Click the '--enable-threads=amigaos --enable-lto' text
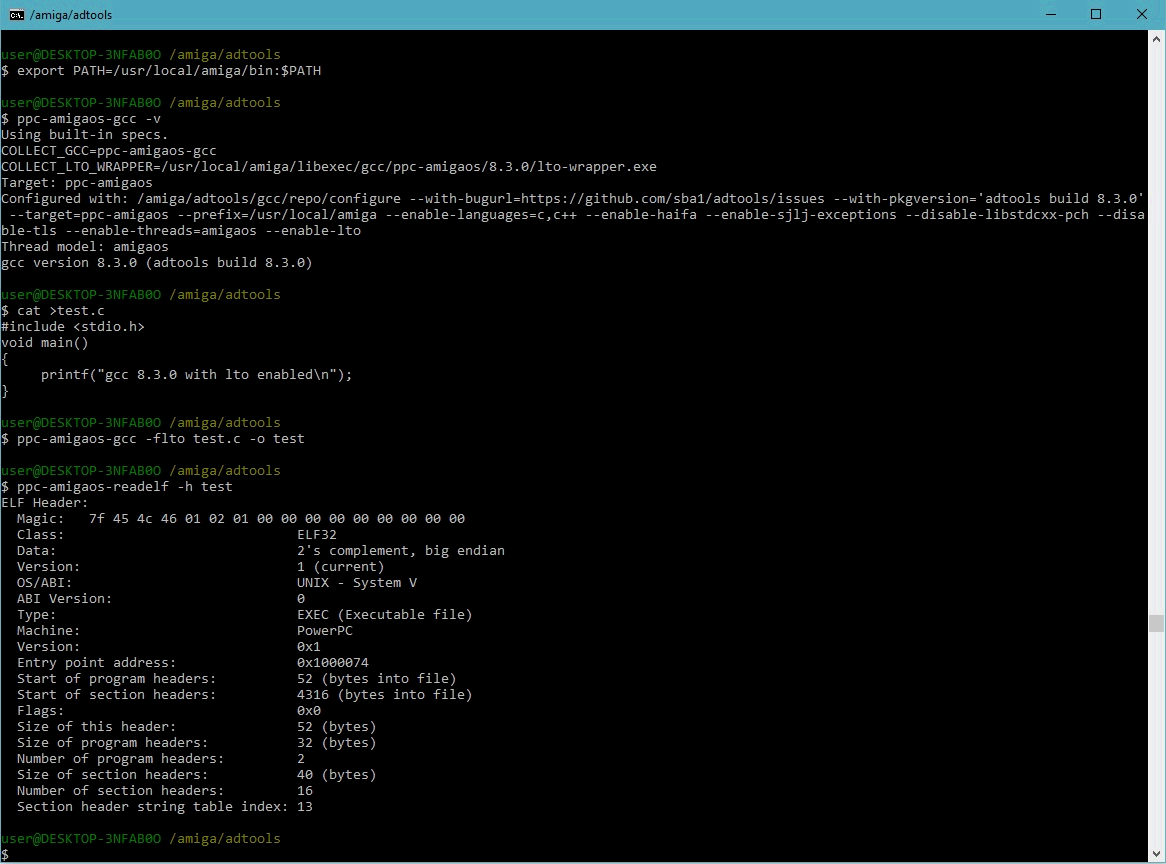 pyautogui.click(x=213, y=230)
